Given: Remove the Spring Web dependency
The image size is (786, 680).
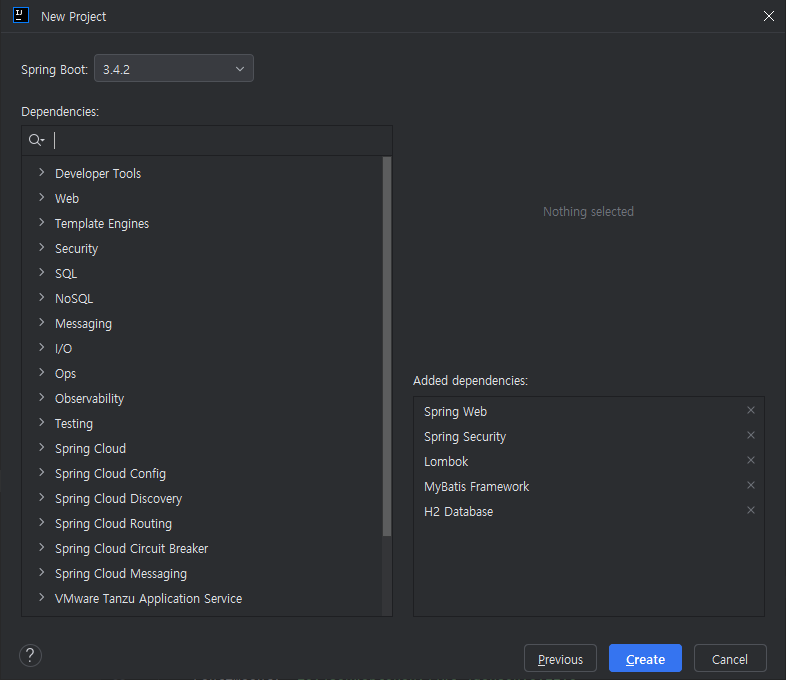Looking at the screenshot, I should click(750, 410).
